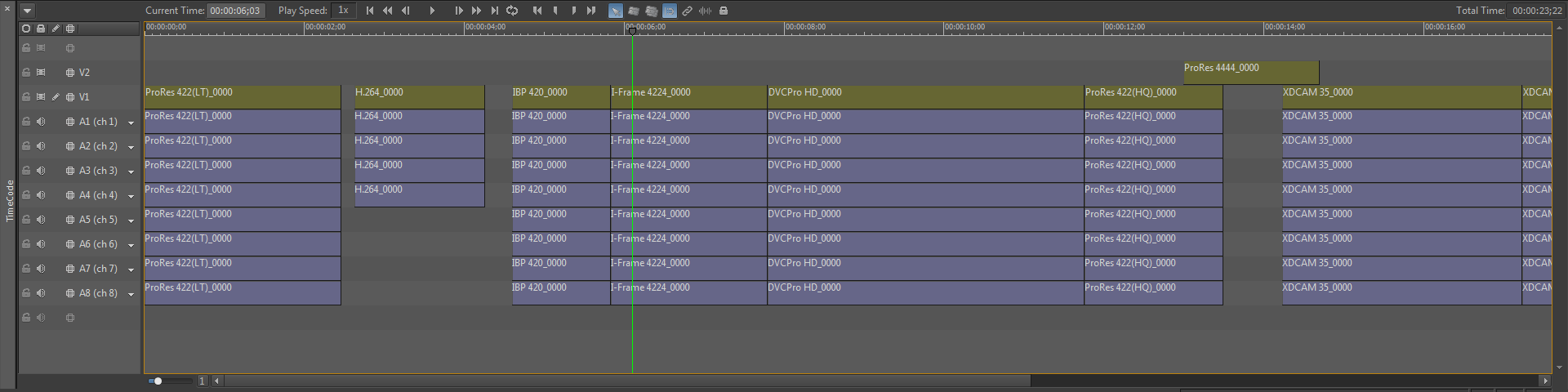Click the track header lock-all icon
This screenshot has height=392, width=1568.
pos(41,29)
